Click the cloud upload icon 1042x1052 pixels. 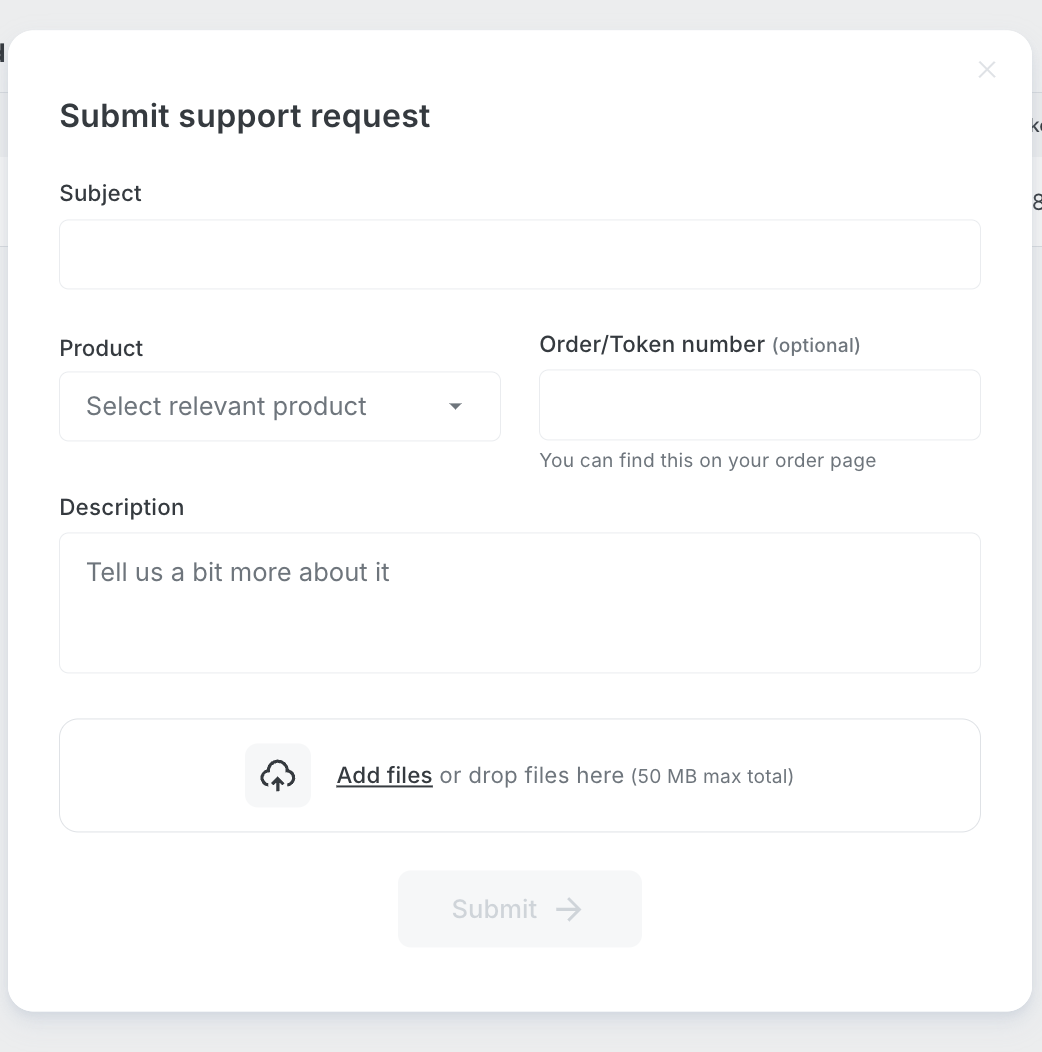point(278,775)
